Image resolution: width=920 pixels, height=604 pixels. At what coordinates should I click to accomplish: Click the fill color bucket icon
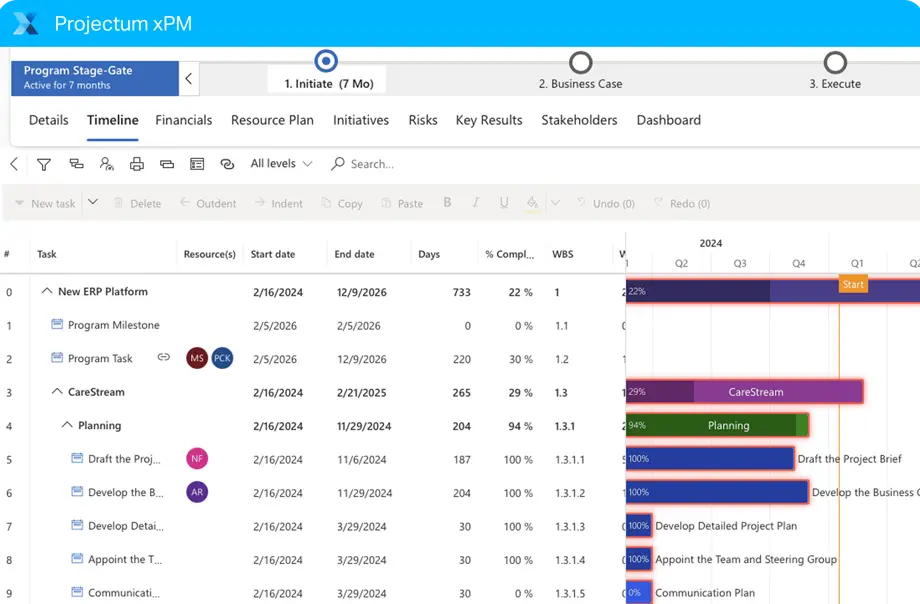coord(532,203)
